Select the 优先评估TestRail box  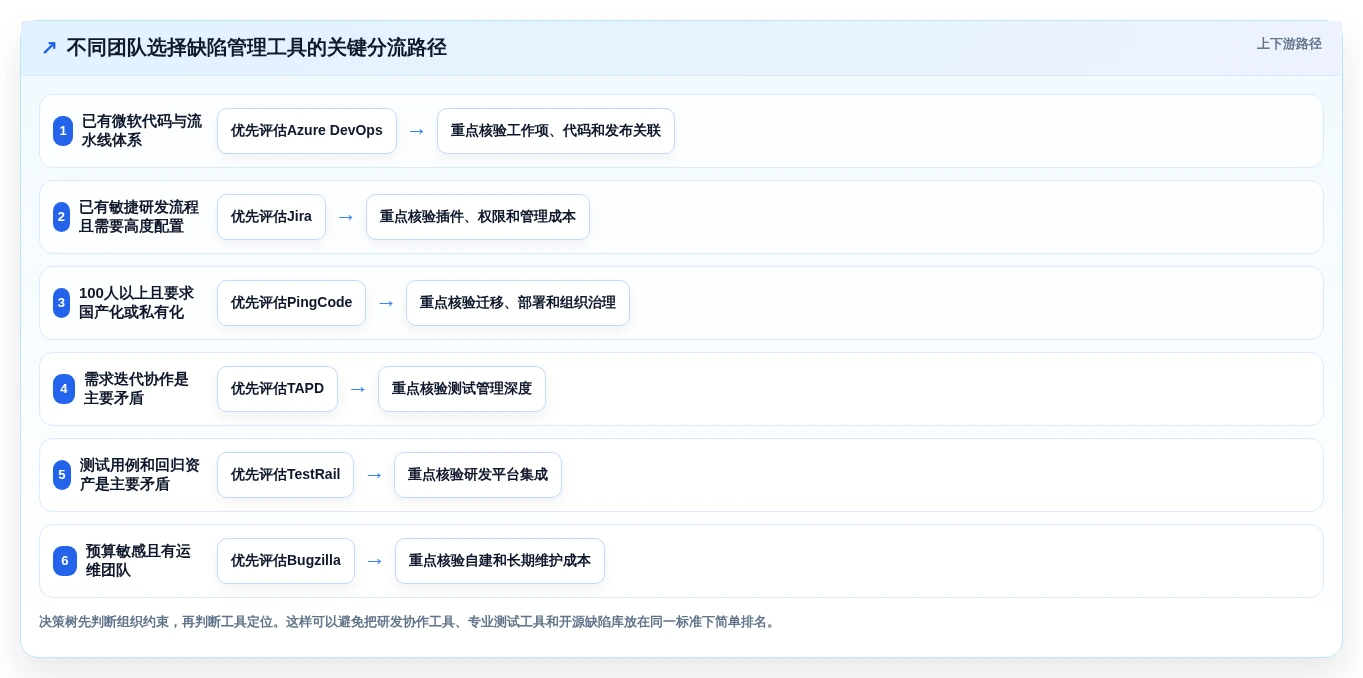(285, 475)
